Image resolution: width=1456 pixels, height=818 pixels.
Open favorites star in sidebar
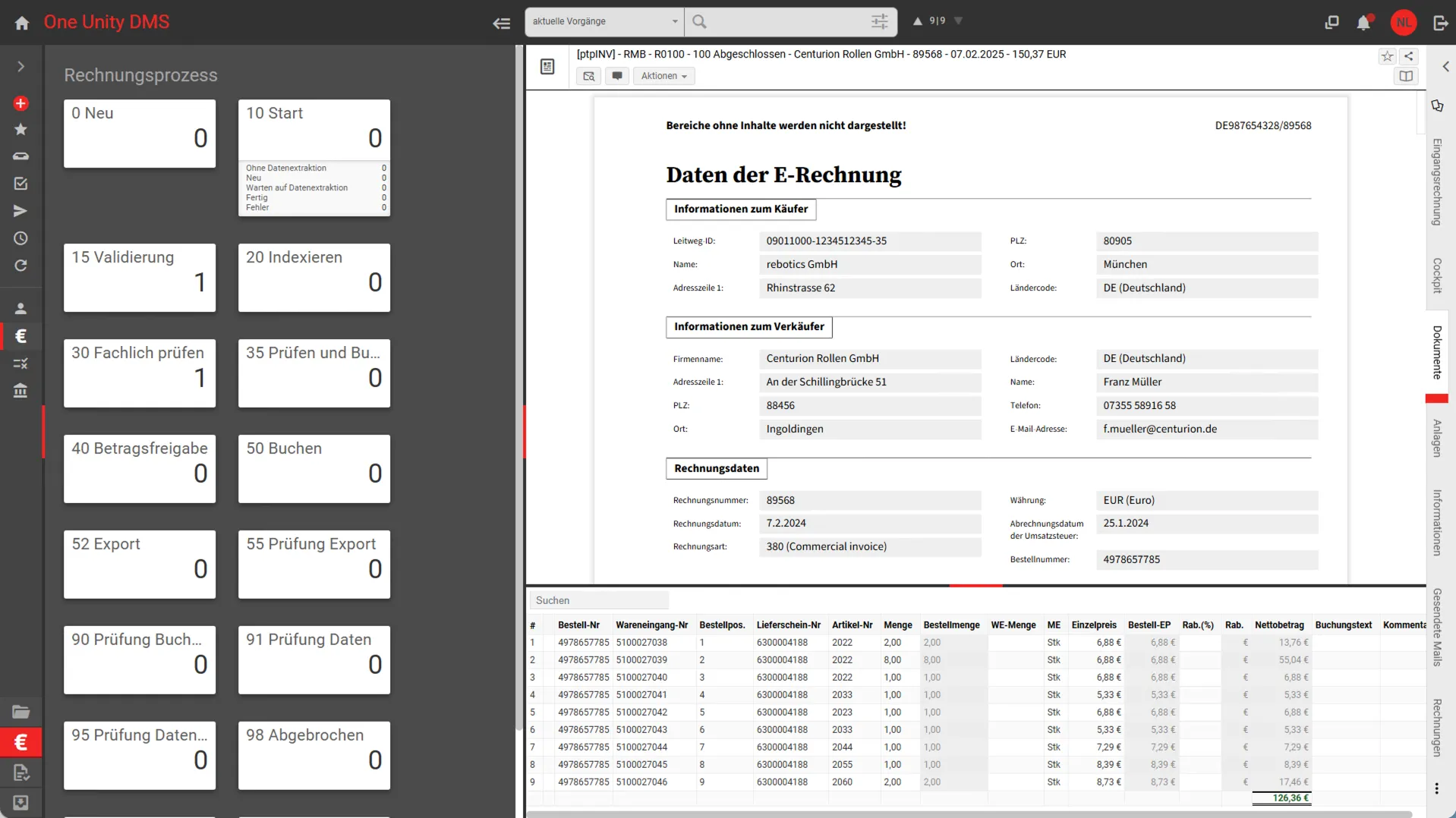[21, 130]
